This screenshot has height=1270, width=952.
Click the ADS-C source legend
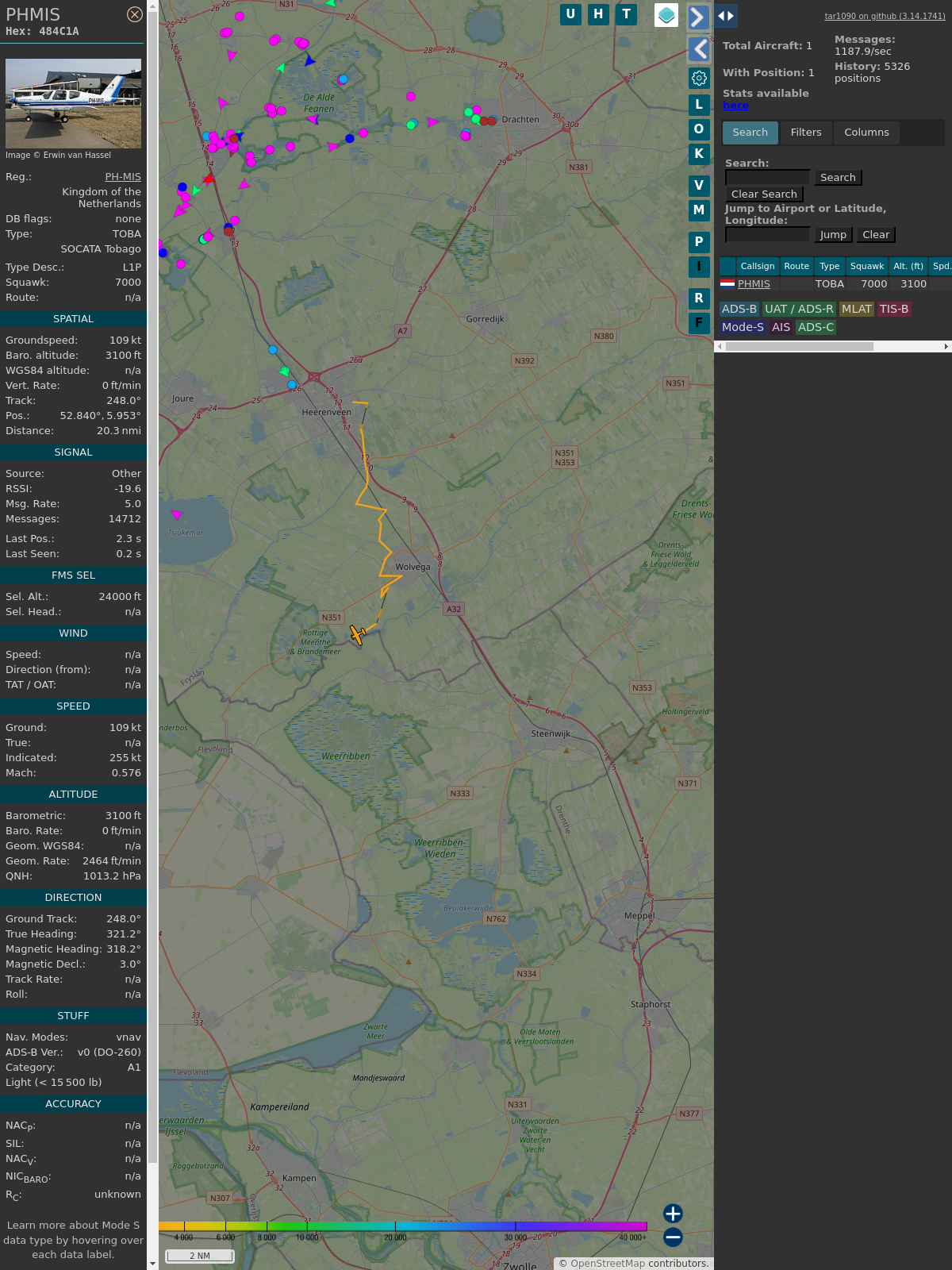(x=816, y=328)
